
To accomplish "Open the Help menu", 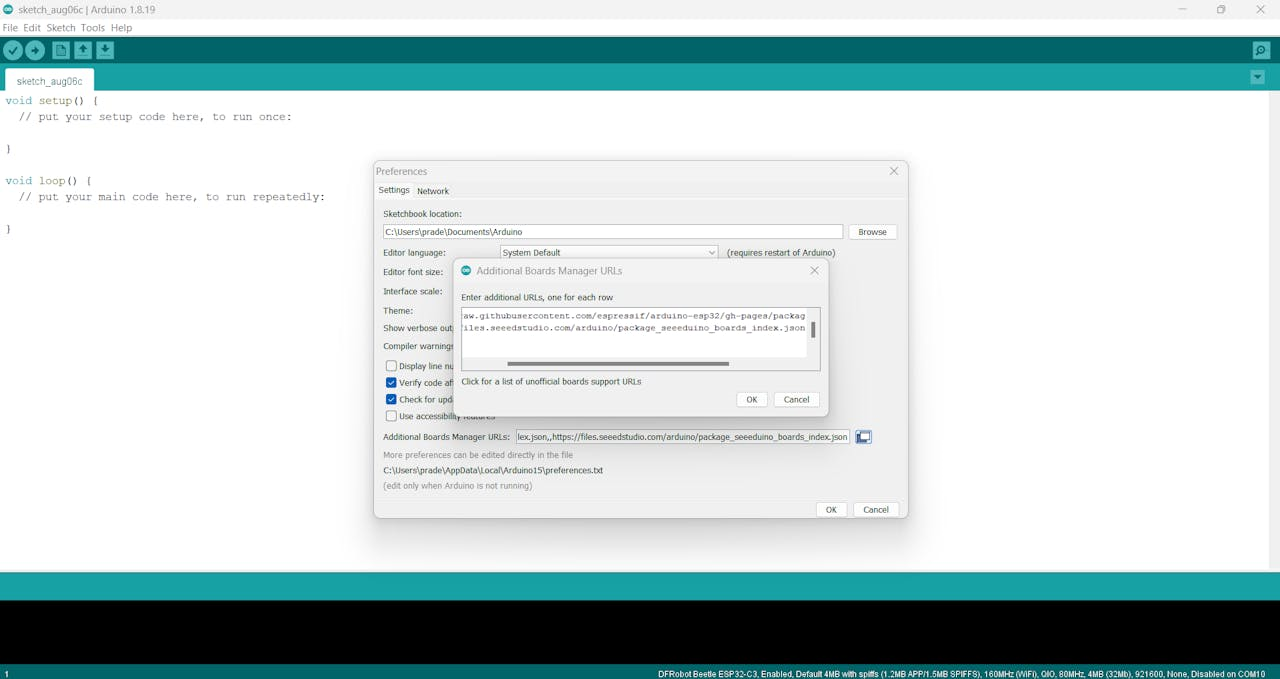I will pos(121,28).
